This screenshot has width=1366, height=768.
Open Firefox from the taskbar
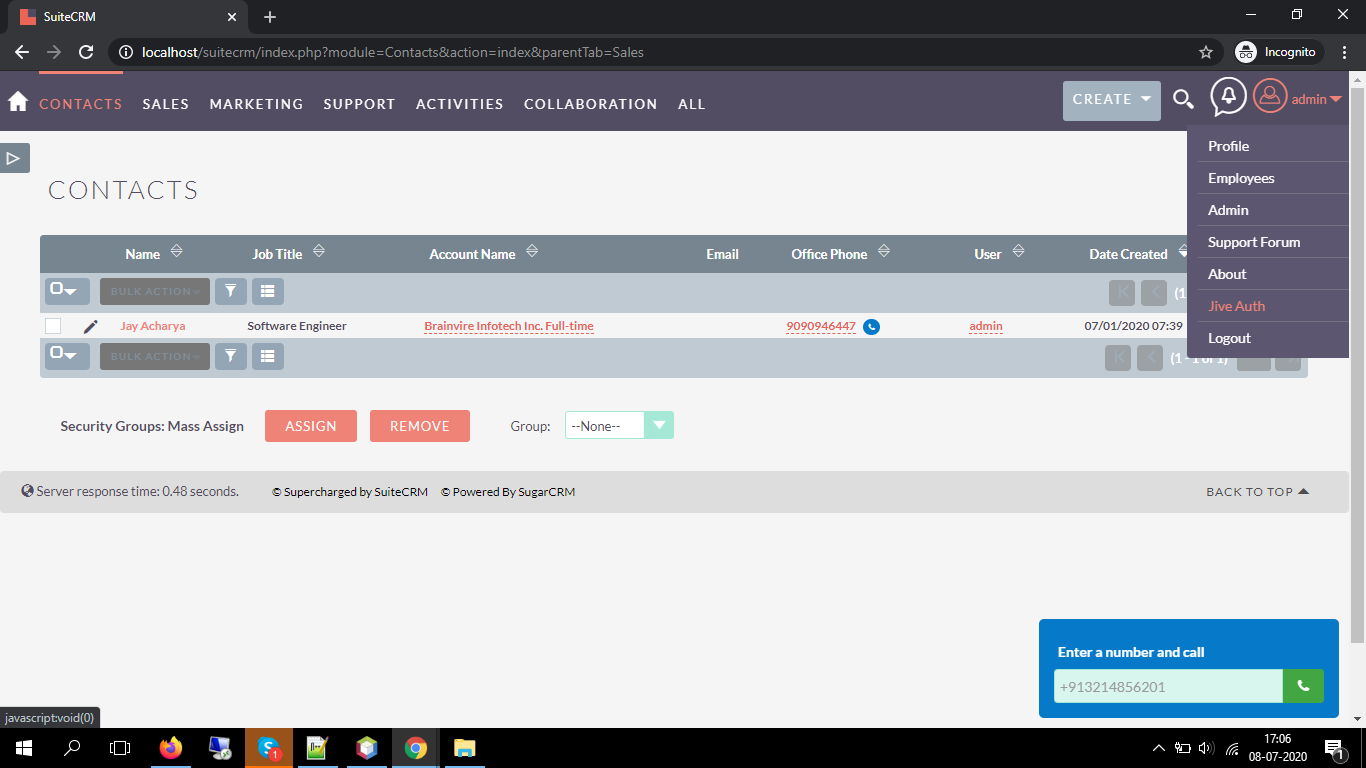coord(171,748)
